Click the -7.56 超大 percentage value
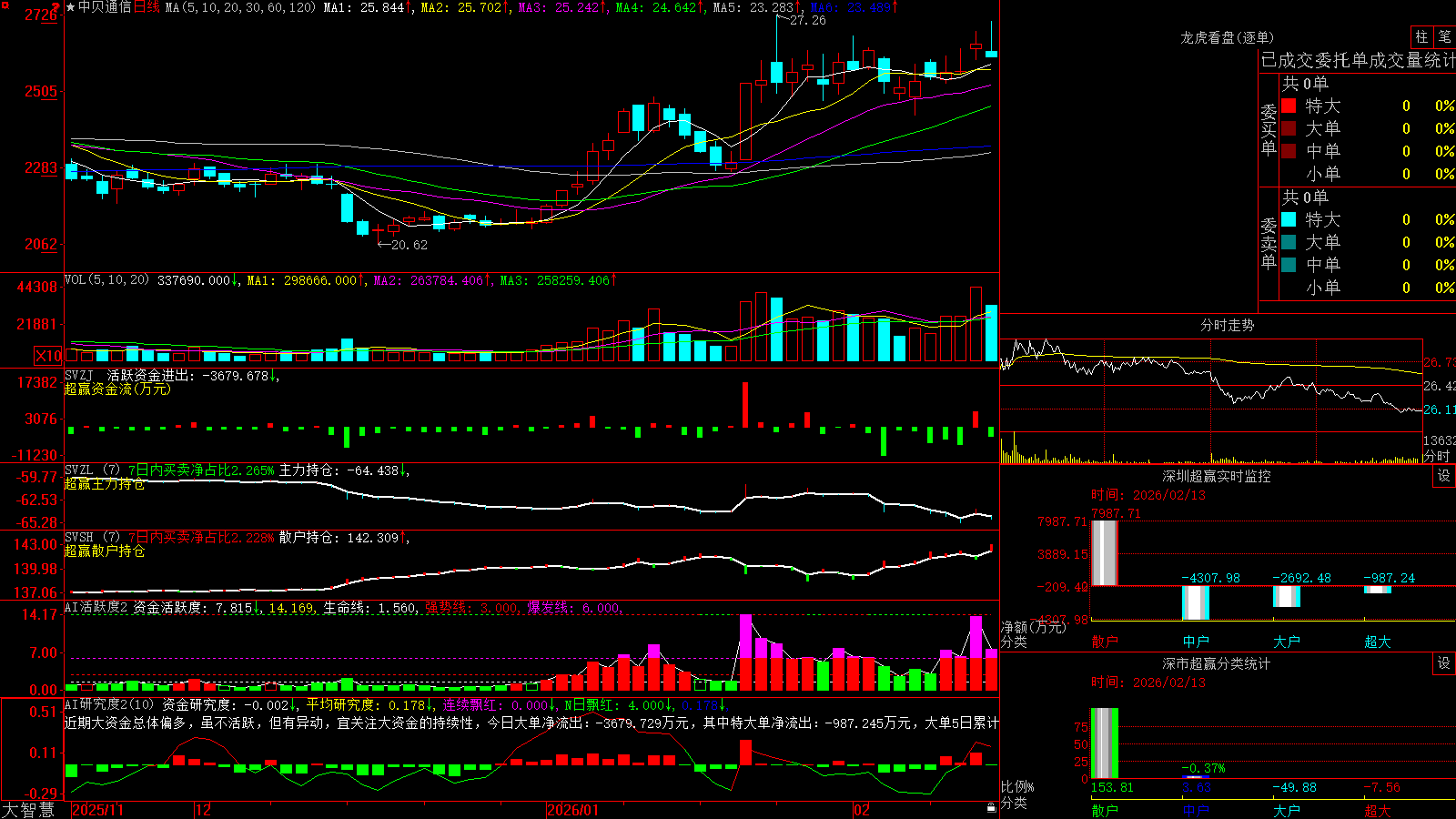Image resolution: width=1456 pixels, height=819 pixels. [x=1381, y=787]
